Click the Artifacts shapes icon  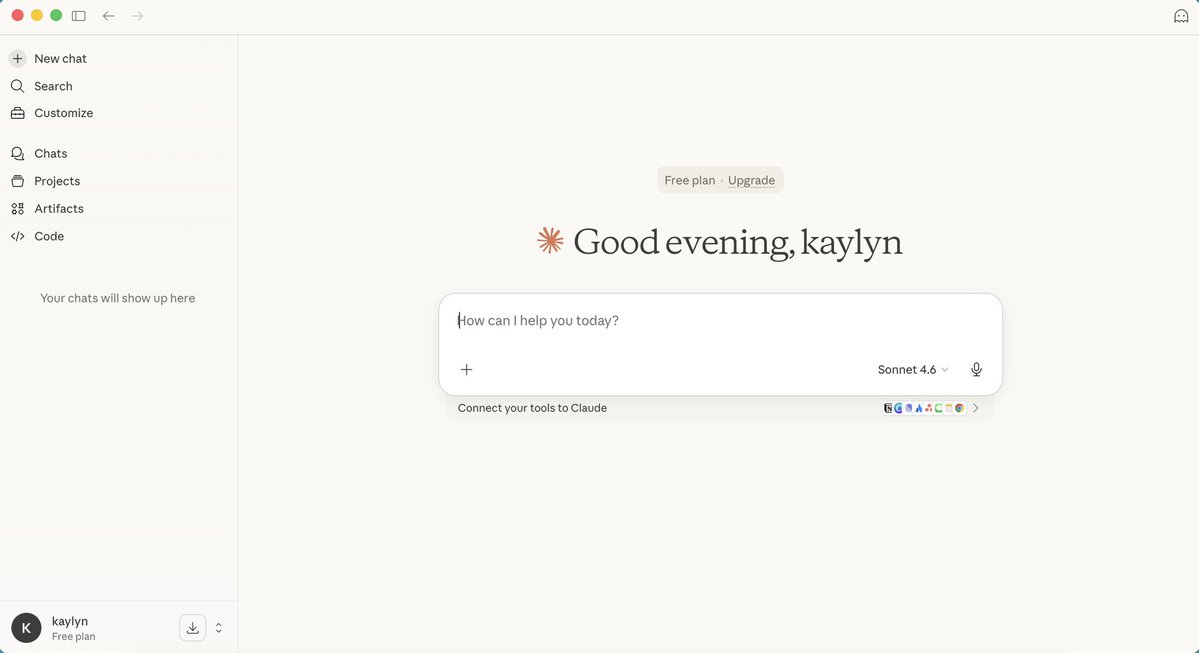pyautogui.click(x=18, y=209)
